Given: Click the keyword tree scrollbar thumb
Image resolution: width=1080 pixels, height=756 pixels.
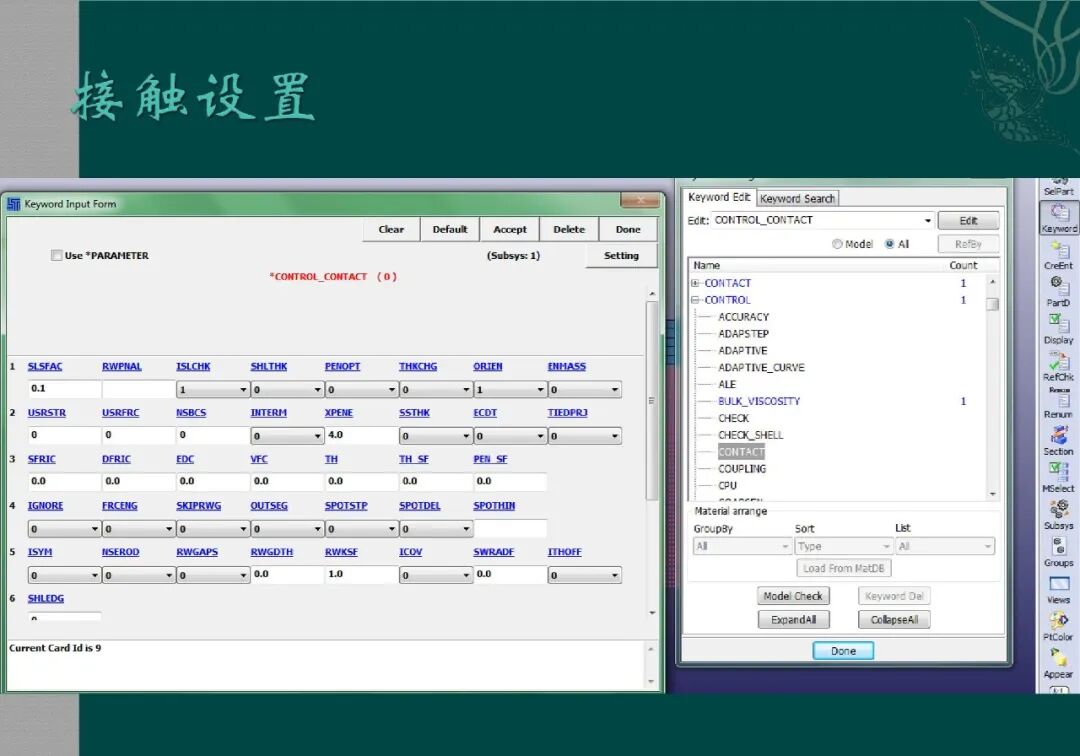Looking at the screenshot, I should (993, 304).
